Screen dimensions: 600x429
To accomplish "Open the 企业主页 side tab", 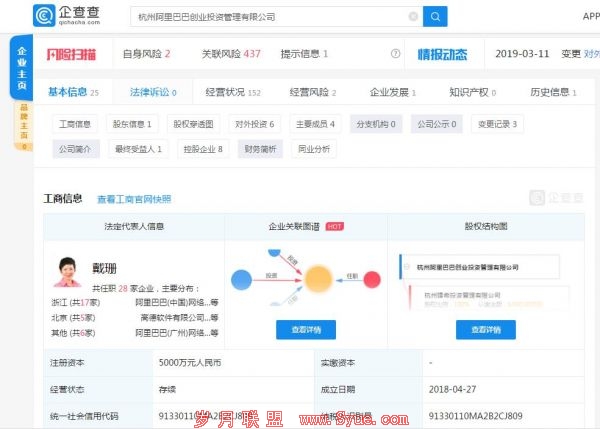I will tap(22, 68).
